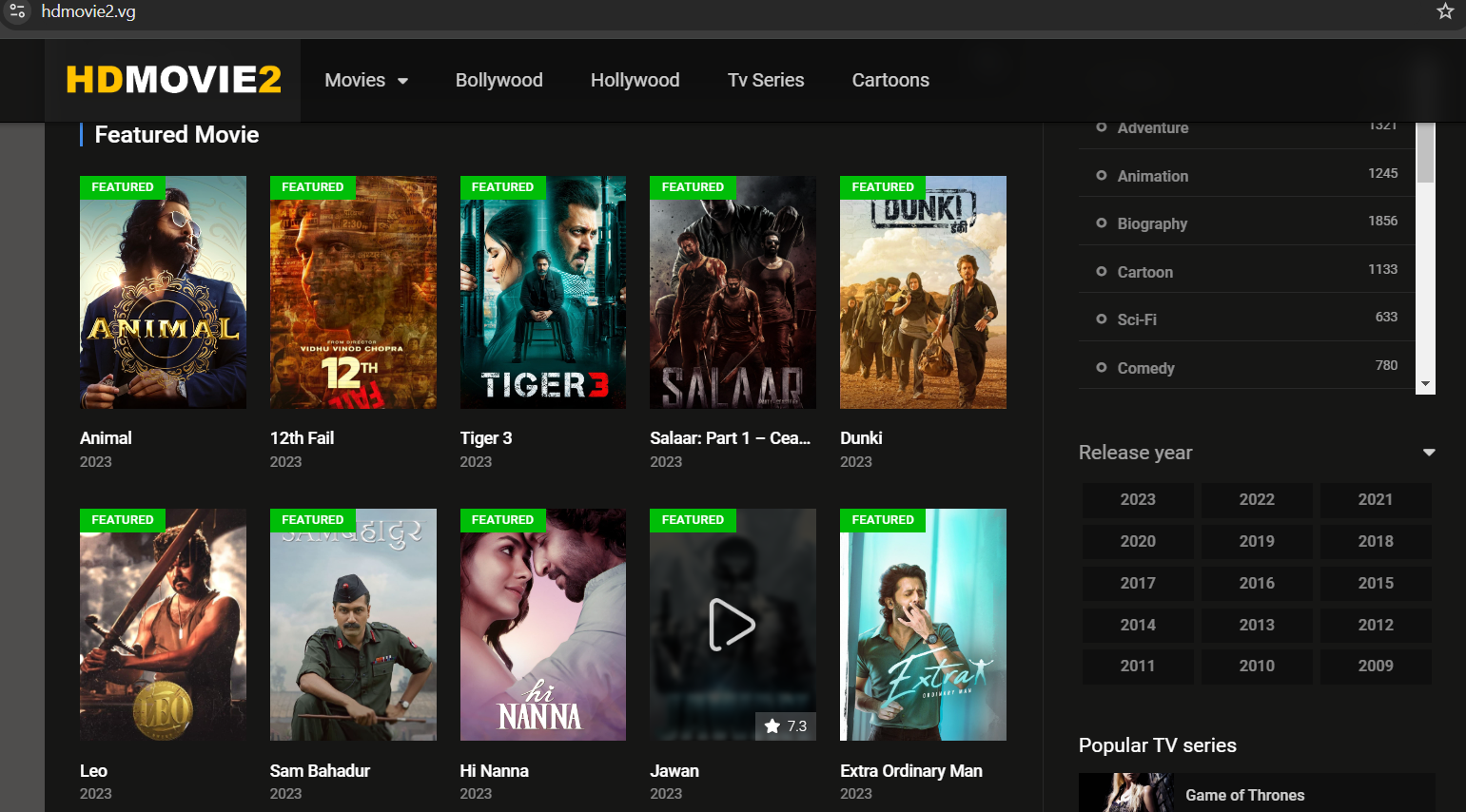Image resolution: width=1466 pixels, height=812 pixels.
Task: Filter by release year 2012
Action: (1376, 625)
